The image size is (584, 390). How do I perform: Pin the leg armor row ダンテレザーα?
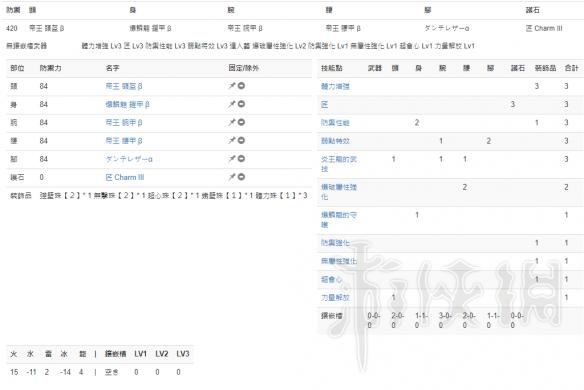pos(232,159)
